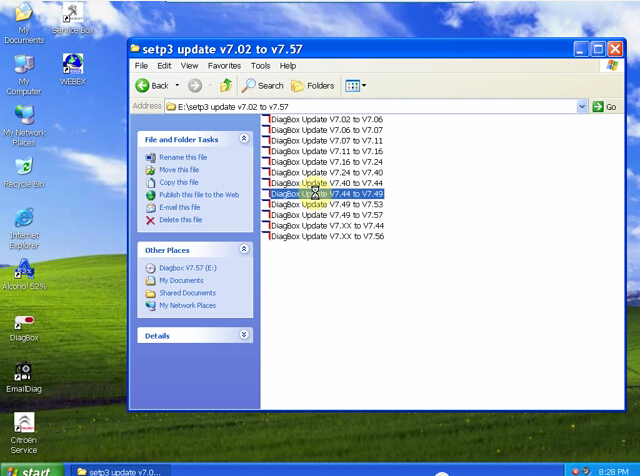Go up one folder level icon

[x=226, y=85]
